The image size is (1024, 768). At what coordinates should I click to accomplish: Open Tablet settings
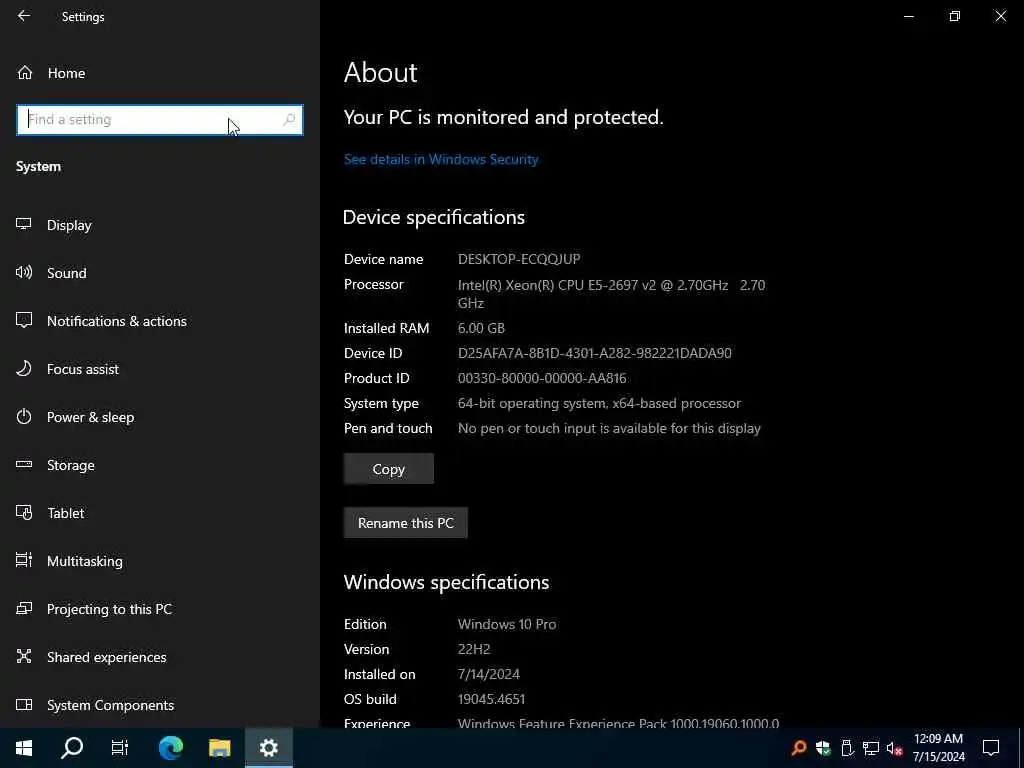(65, 513)
